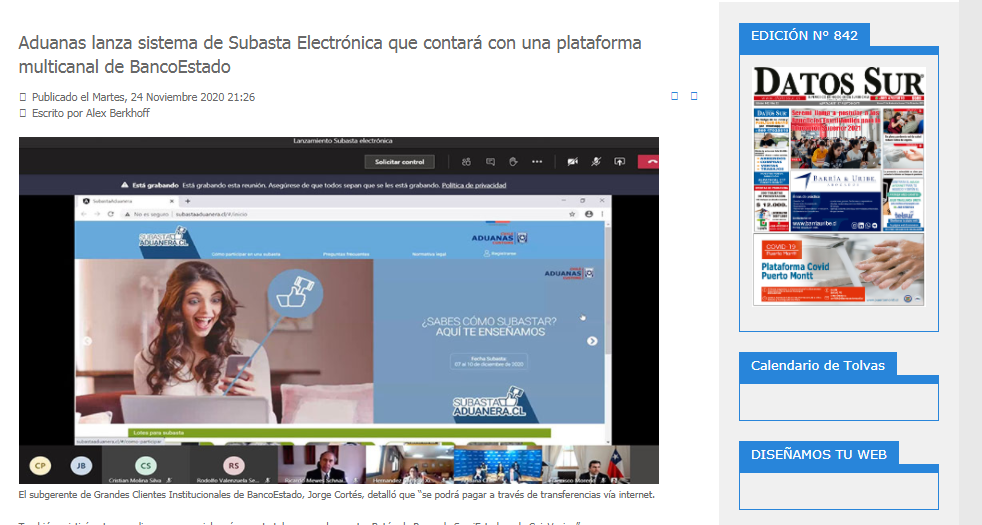Click the CS avatar of Cristian Molina Silva
The image size is (982, 525).
(x=145, y=465)
